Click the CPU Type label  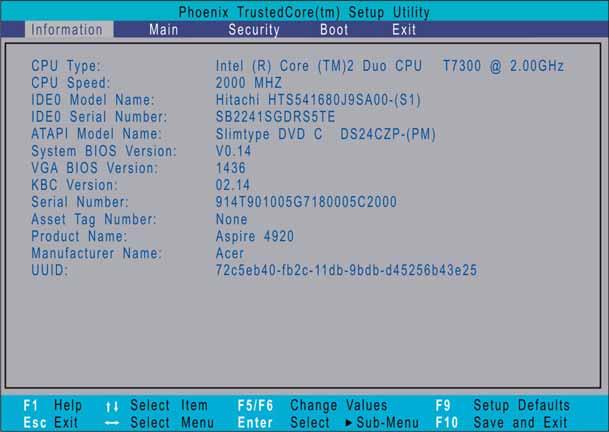pyautogui.click(x=66, y=66)
